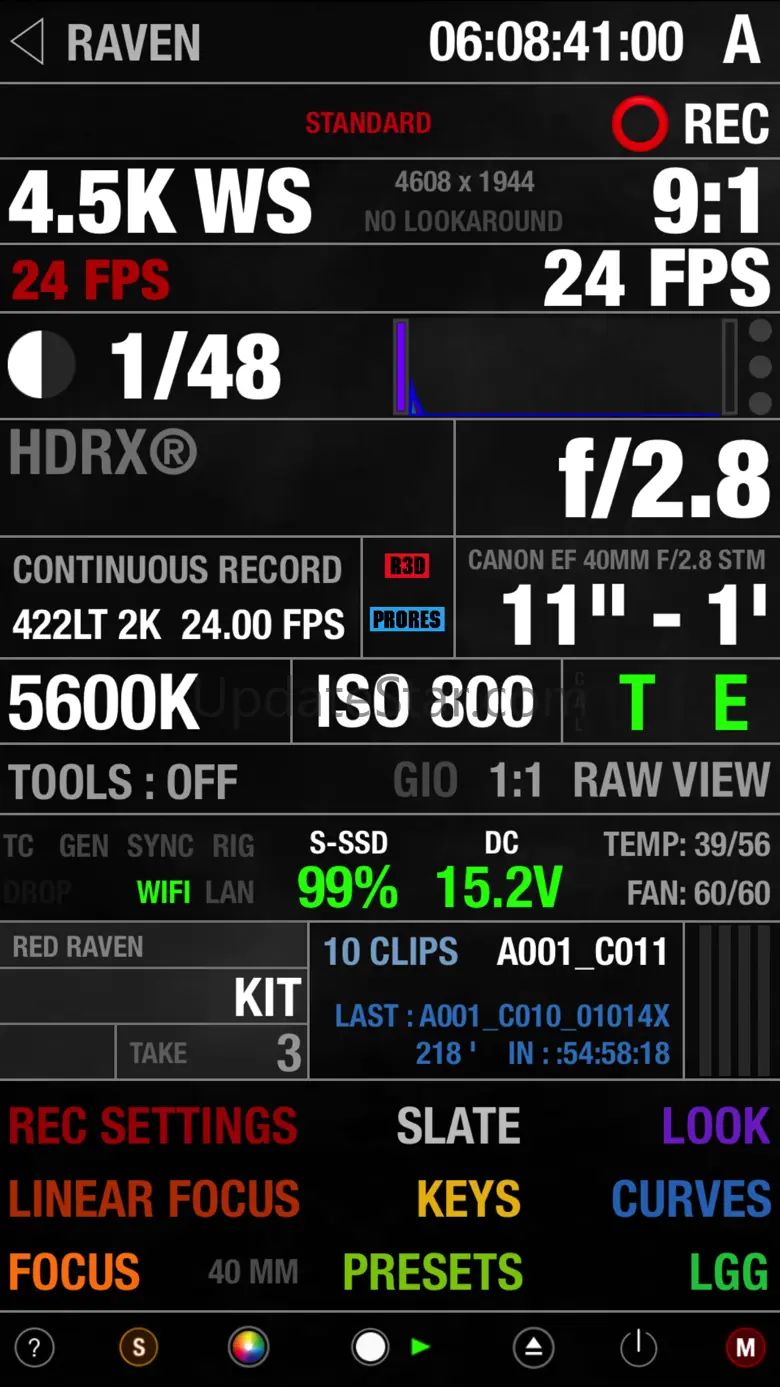Change the ISO 800 setting

tap(424, 703)
